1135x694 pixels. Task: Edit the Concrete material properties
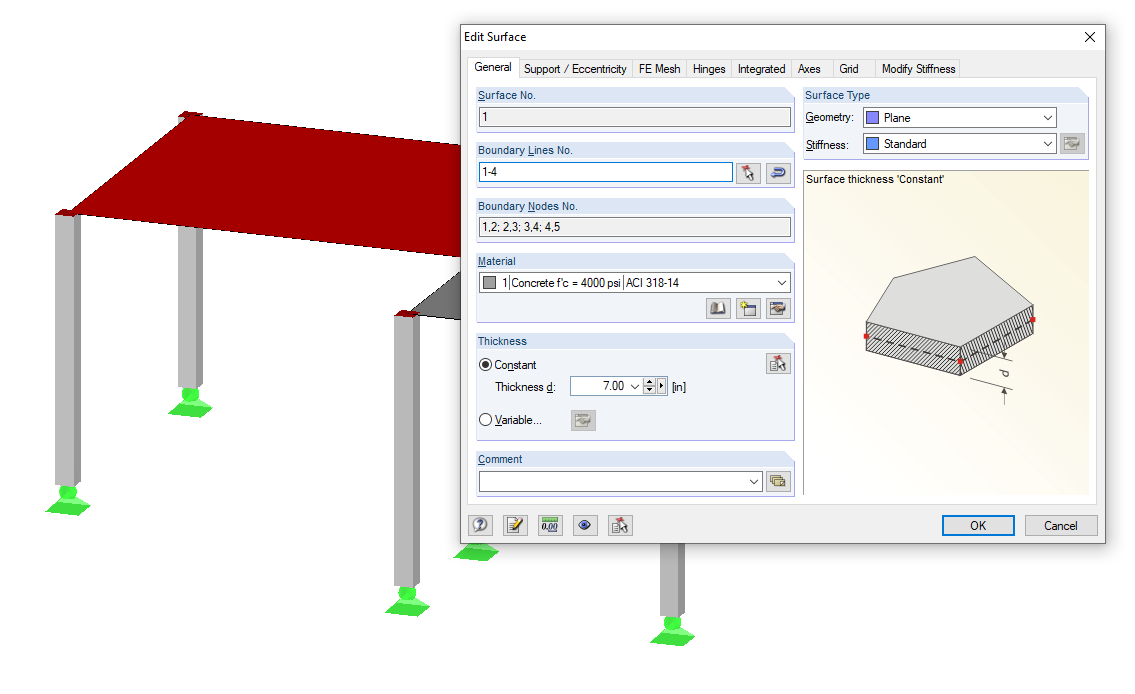click(x=778, y=308)
